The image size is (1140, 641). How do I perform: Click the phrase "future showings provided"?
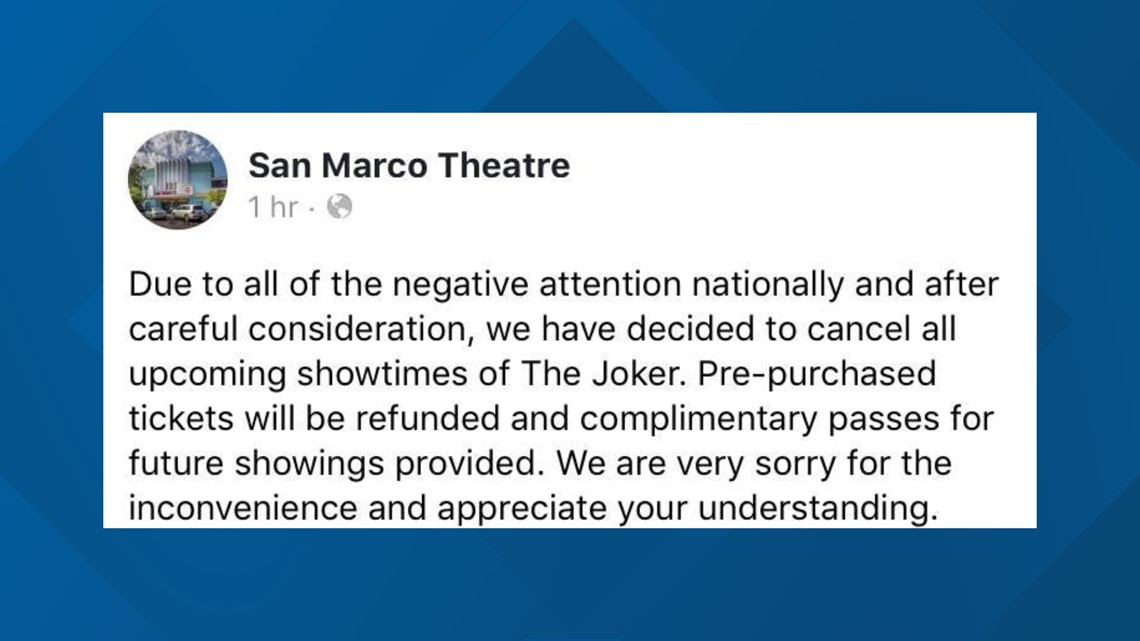[337, 465]
